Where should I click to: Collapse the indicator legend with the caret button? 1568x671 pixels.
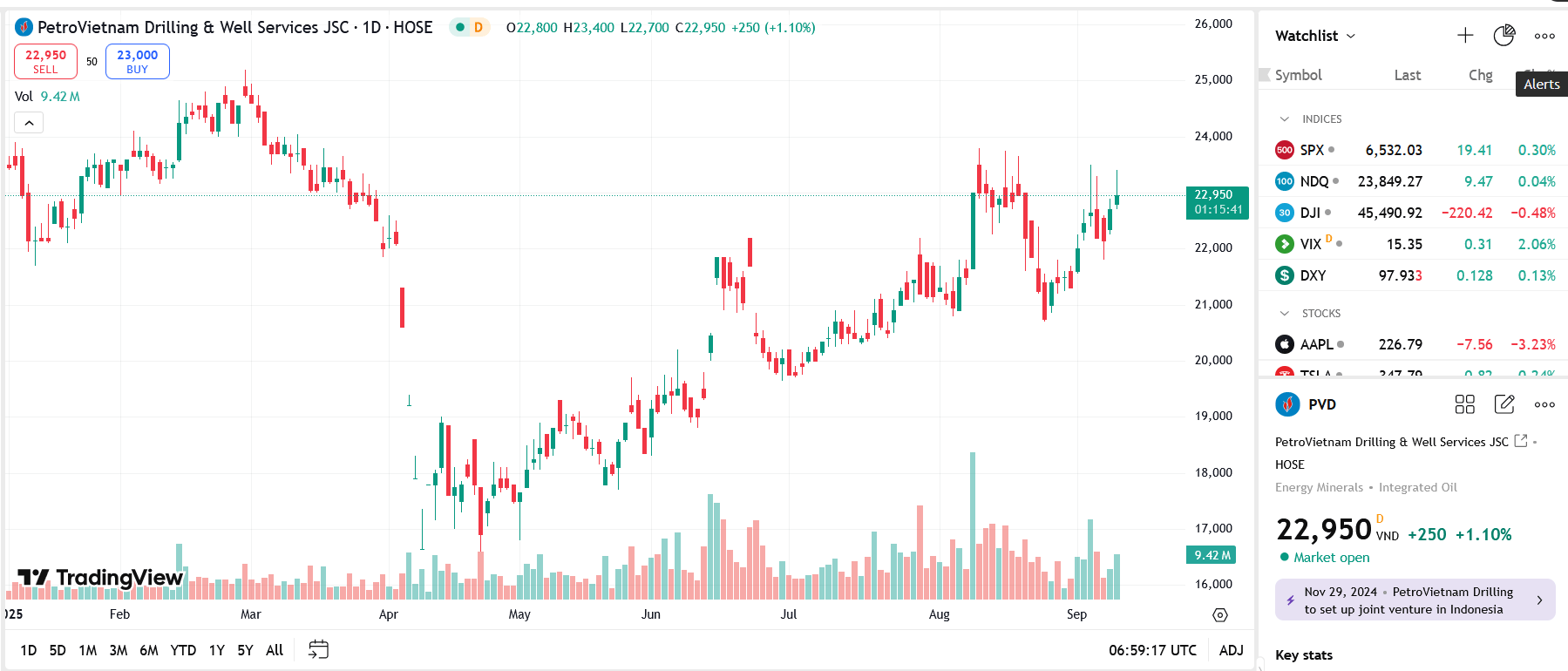(29, 123)
